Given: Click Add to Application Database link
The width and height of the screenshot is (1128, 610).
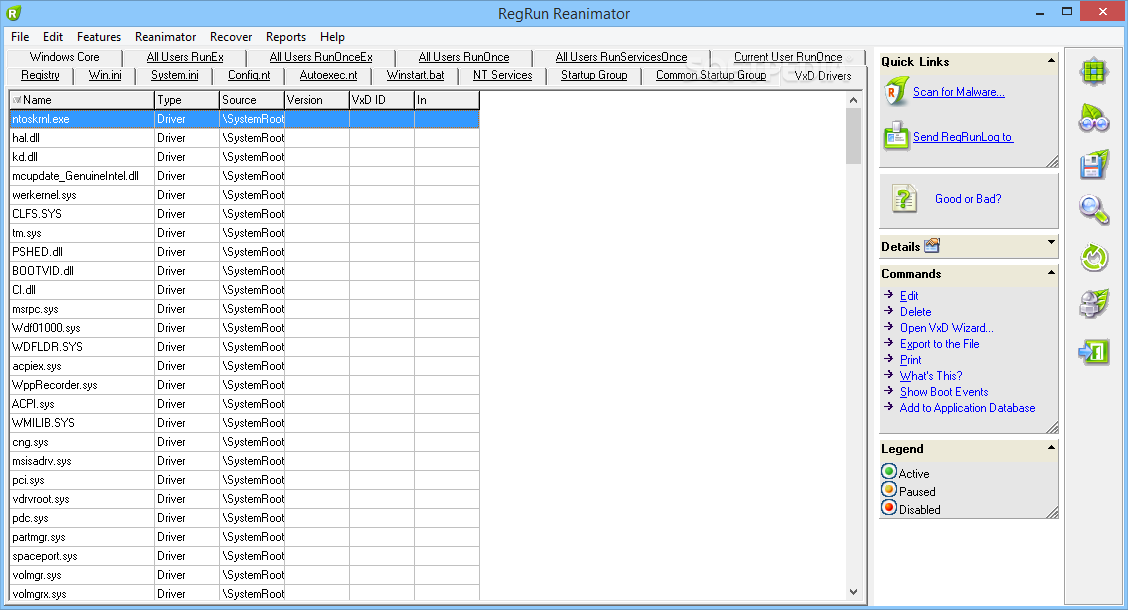Looking at the screenshot, I should point(967,408).
